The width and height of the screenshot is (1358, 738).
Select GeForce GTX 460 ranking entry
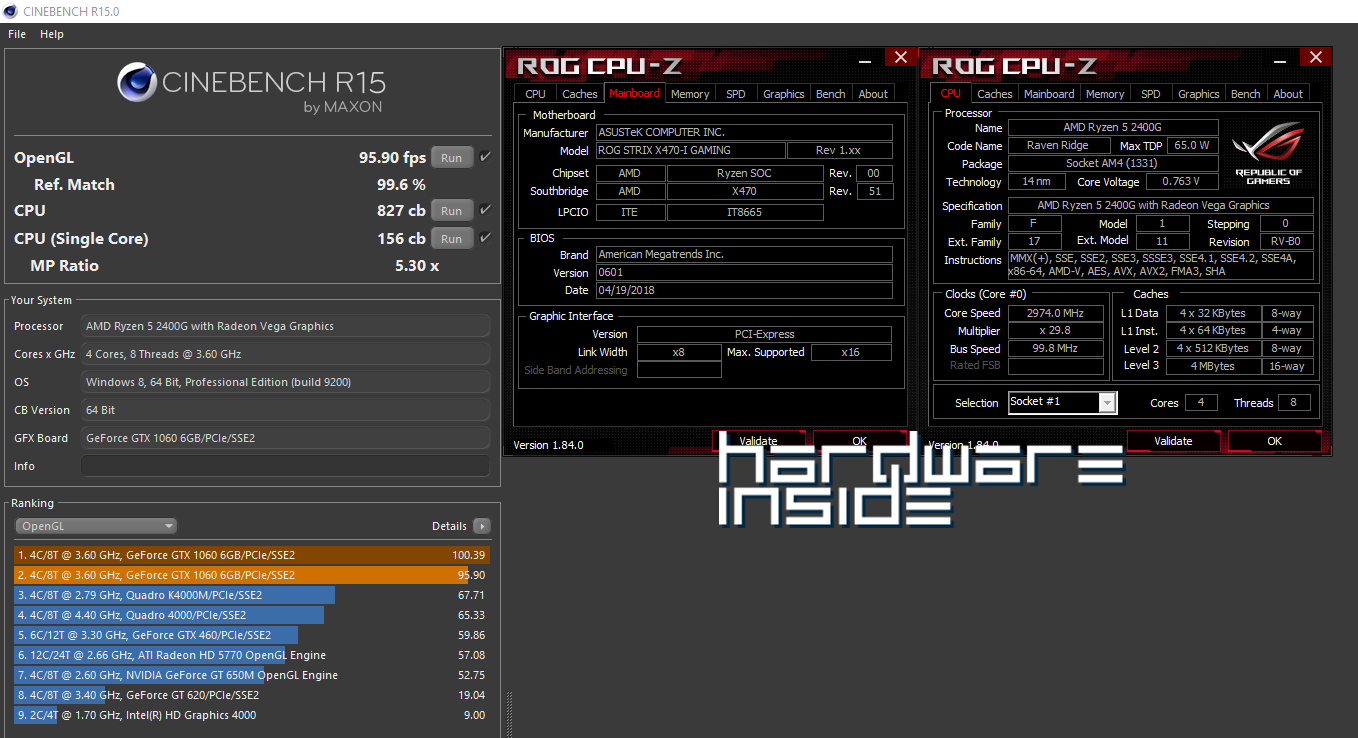click(x=252, y=635)
